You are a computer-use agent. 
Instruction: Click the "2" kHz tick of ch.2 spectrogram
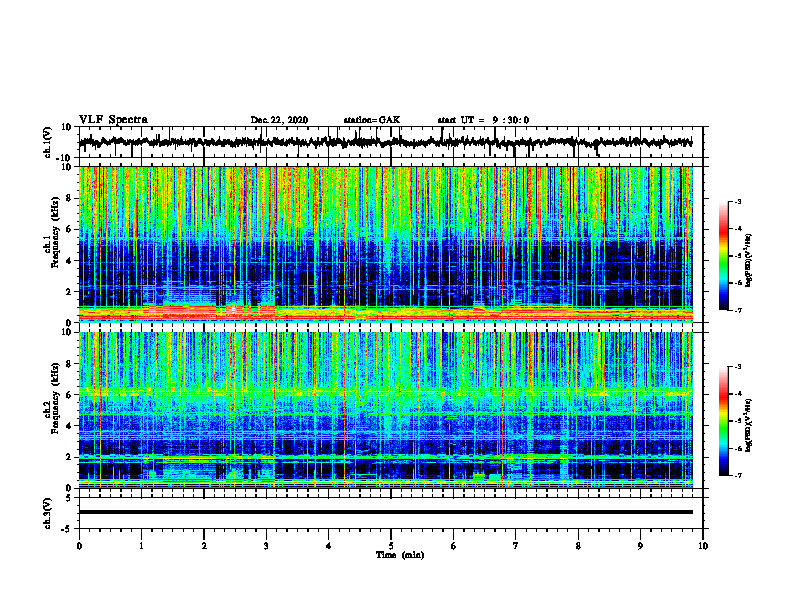point(69,457)
